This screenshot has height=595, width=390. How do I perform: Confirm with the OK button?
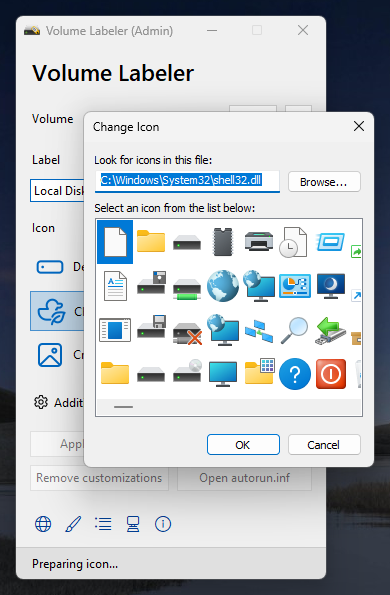243,445
